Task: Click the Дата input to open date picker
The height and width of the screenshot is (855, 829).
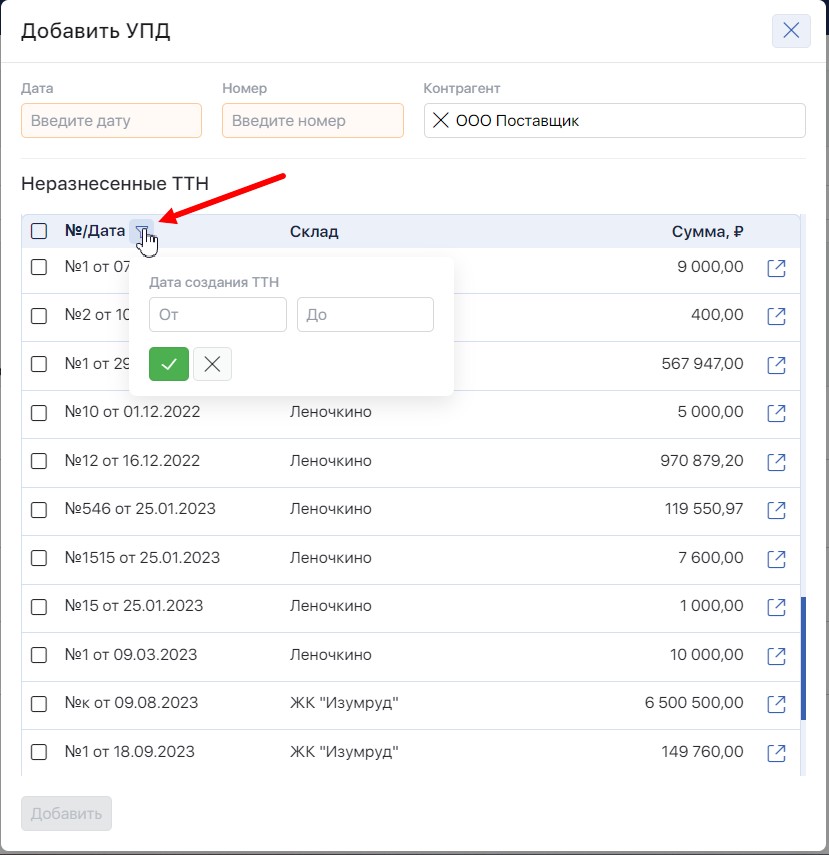Action: pos(111,121)
